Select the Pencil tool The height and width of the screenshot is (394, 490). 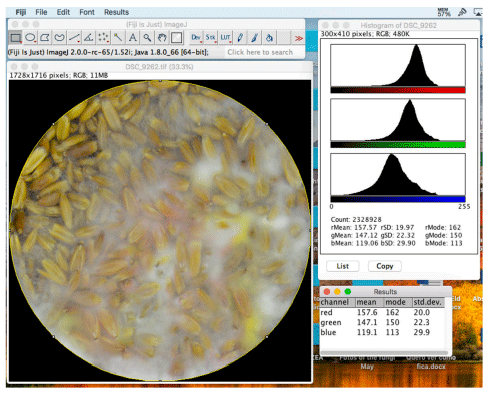pyautogui.click(x=240, y=38)
